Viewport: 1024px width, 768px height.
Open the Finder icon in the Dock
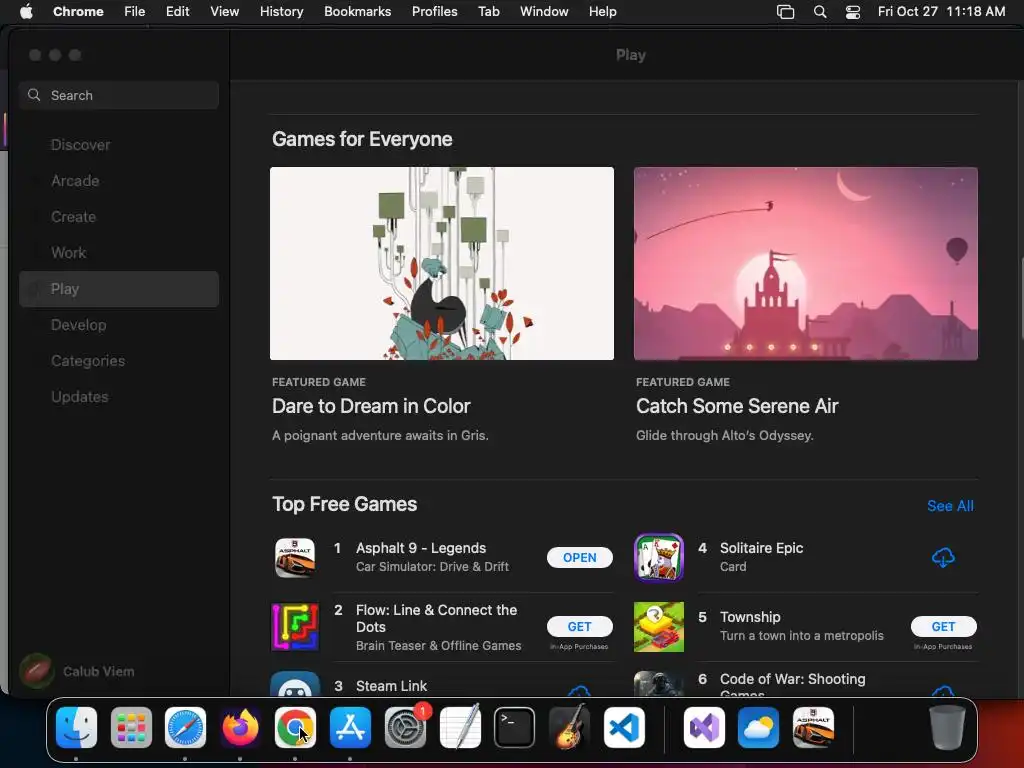76,728
